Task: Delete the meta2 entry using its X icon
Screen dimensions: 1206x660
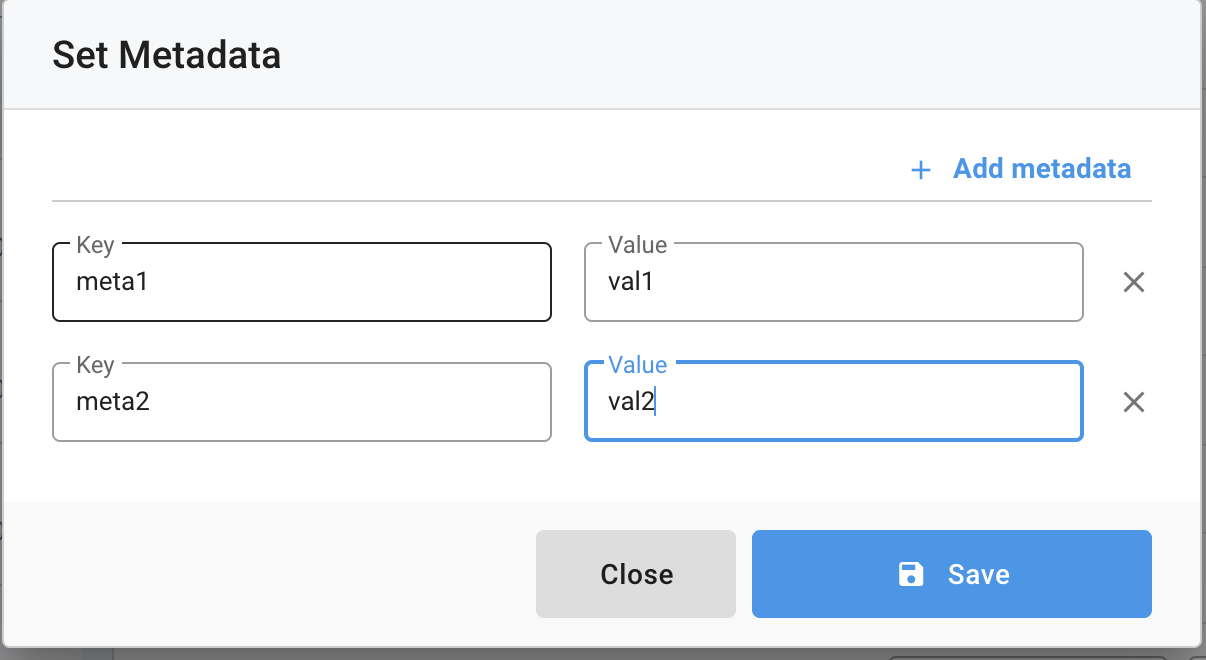Action: (1133, 402)
